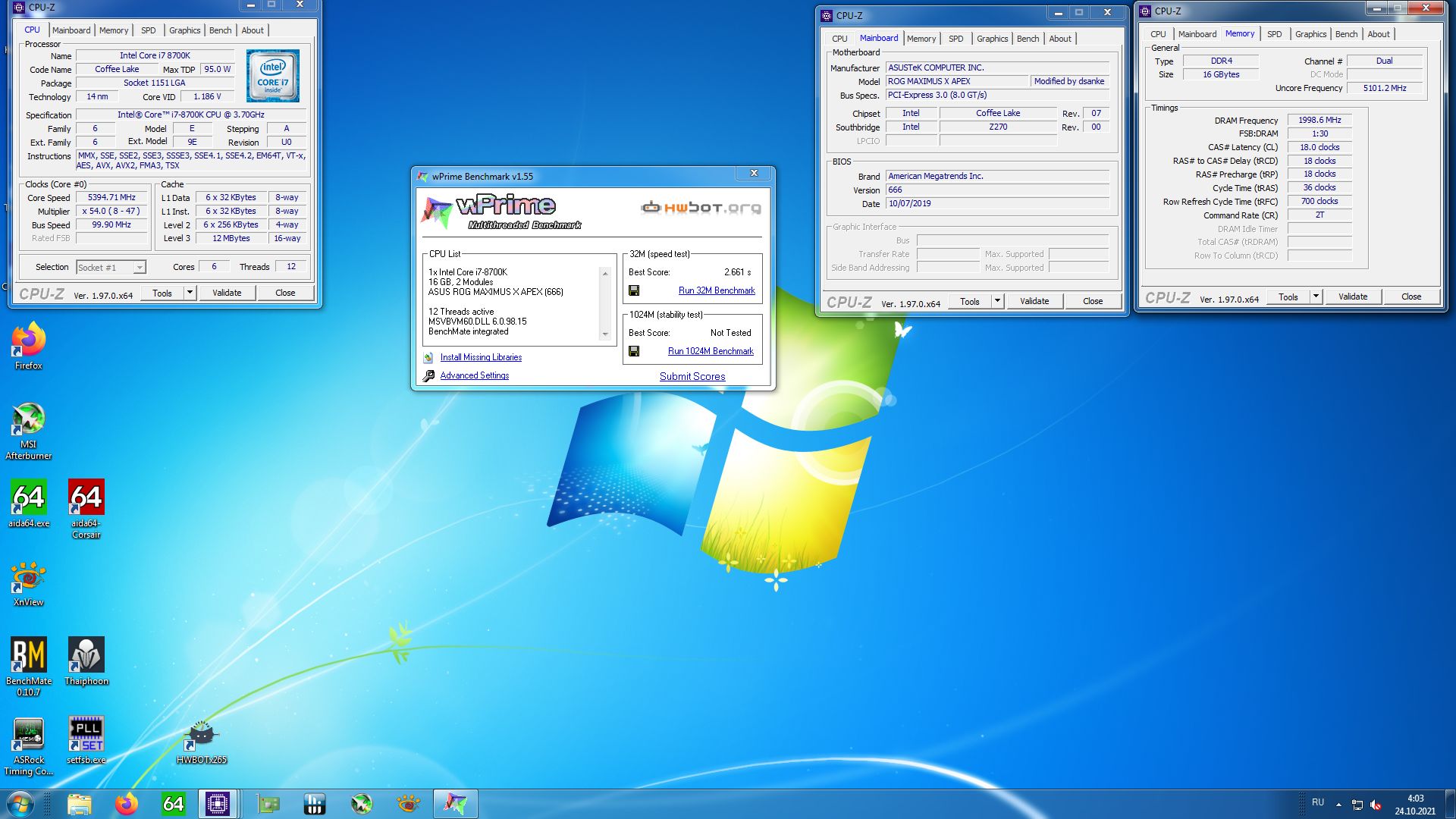This screenshot has height=819, width=1456.
Task: Expand Tools dropdown arrow in left CPU-Z
Action: (190, 293)
